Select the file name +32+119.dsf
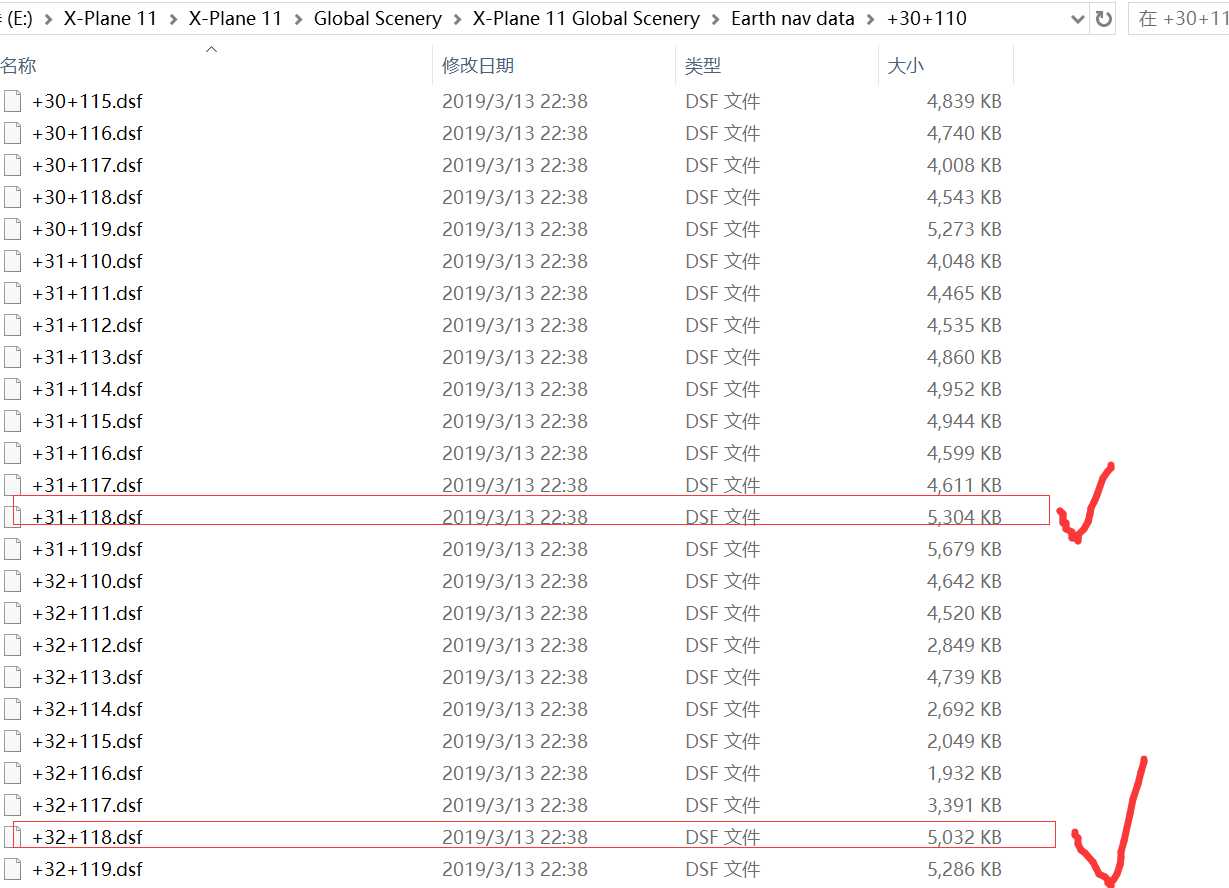 pyautogui.click(x=87, y=869)
